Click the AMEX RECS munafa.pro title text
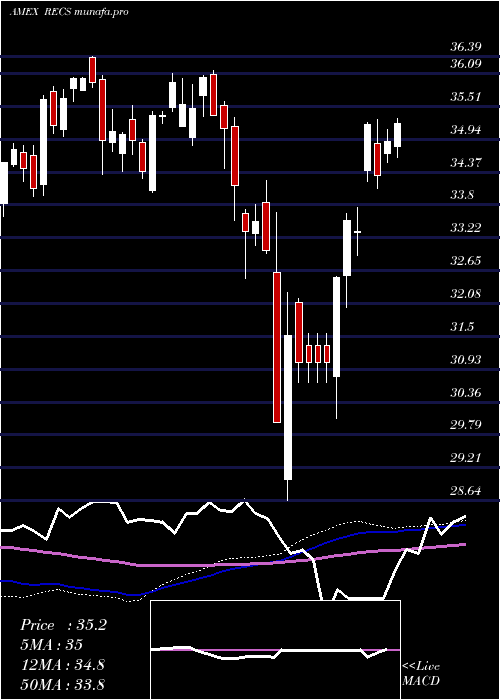This screenshot has height=700, width=500. [69, 12]
